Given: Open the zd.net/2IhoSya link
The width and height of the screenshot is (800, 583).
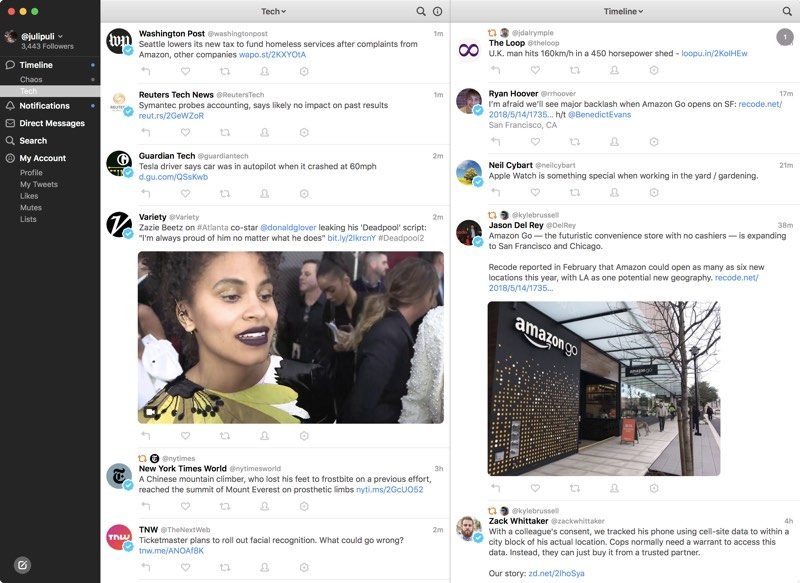Looking at the screenshot, I should (556, 573).
